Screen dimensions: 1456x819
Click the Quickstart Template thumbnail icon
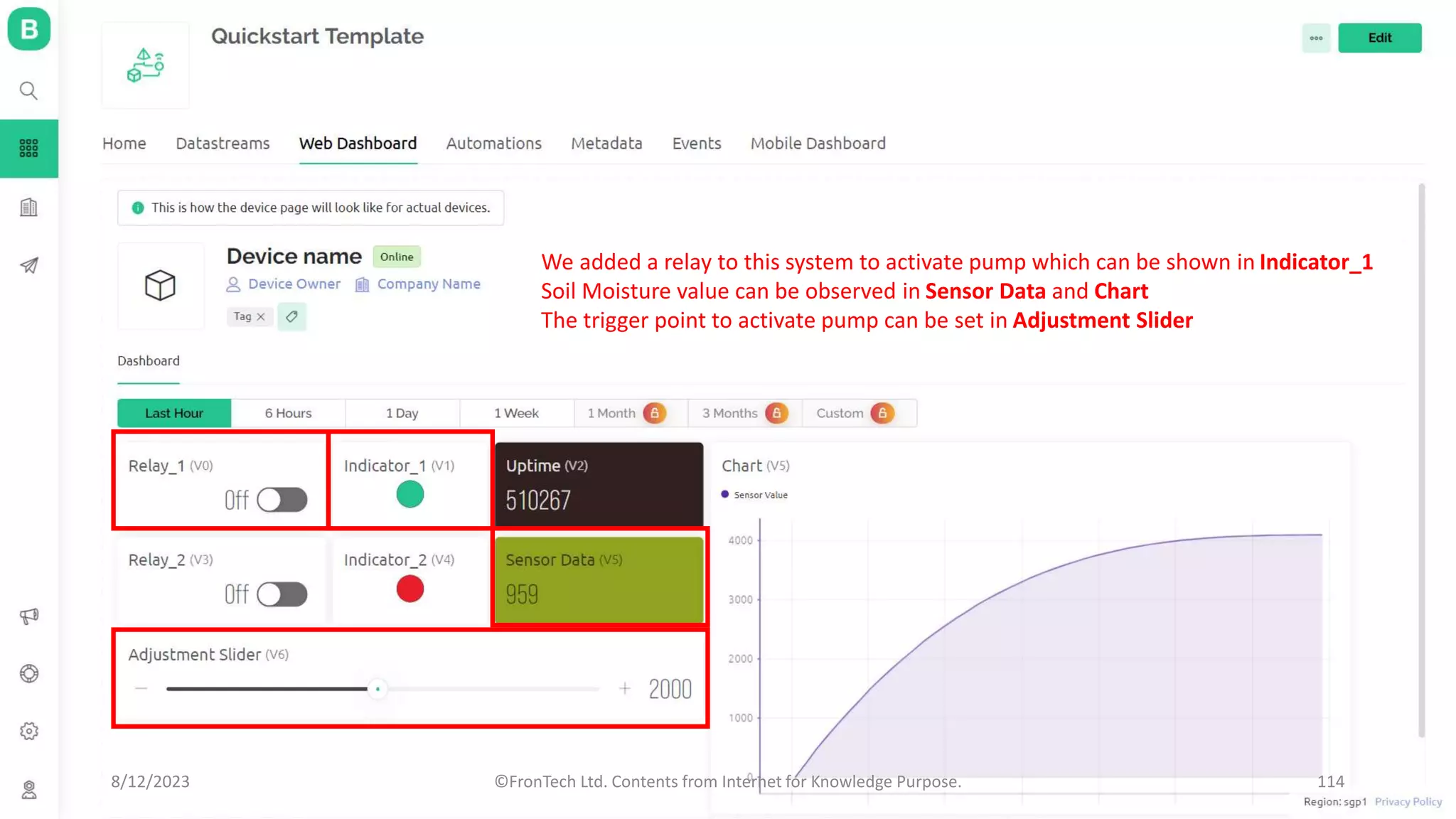point(146,65)
